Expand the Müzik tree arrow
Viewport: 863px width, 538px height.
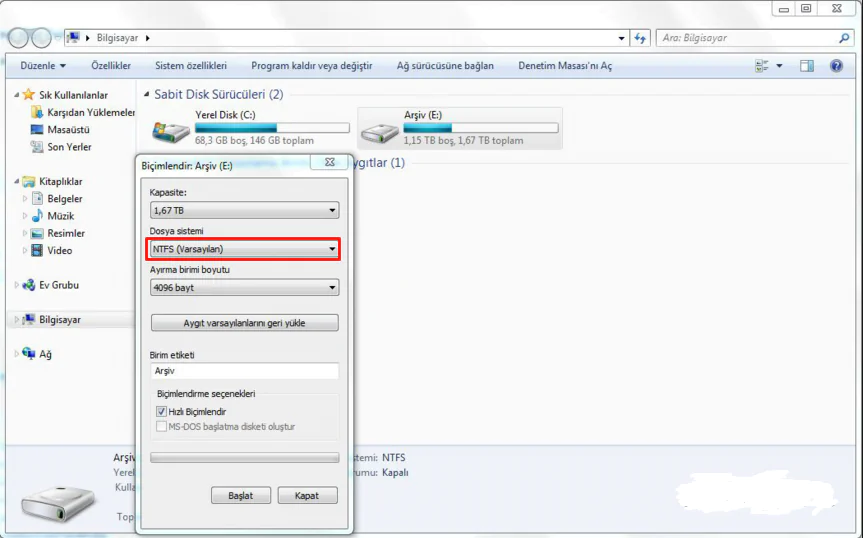tap(25, 216)
